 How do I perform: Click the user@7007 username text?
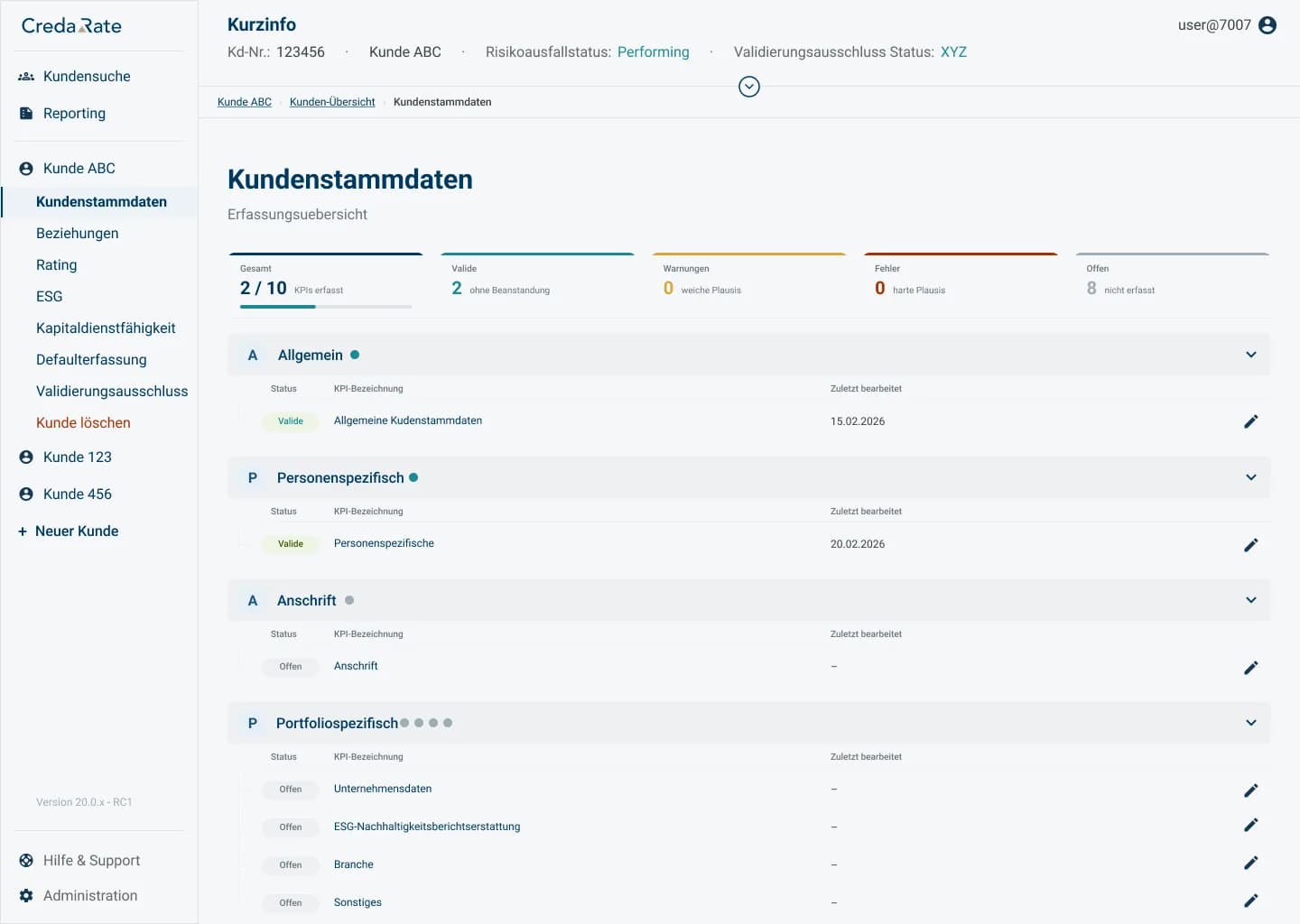1214,25
